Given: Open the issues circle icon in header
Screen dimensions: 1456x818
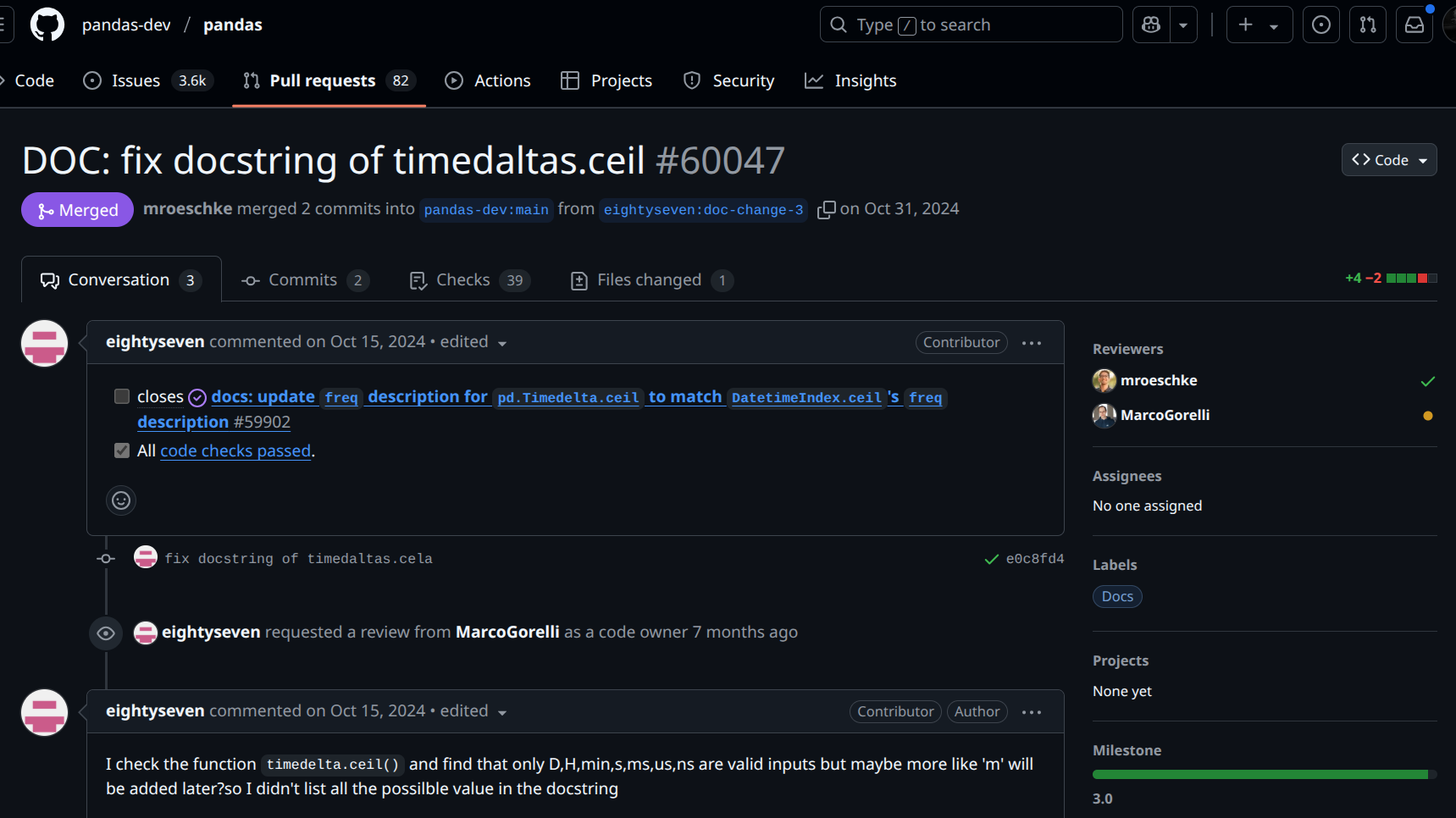Looking at the screenshot, I should point(1320,25).
